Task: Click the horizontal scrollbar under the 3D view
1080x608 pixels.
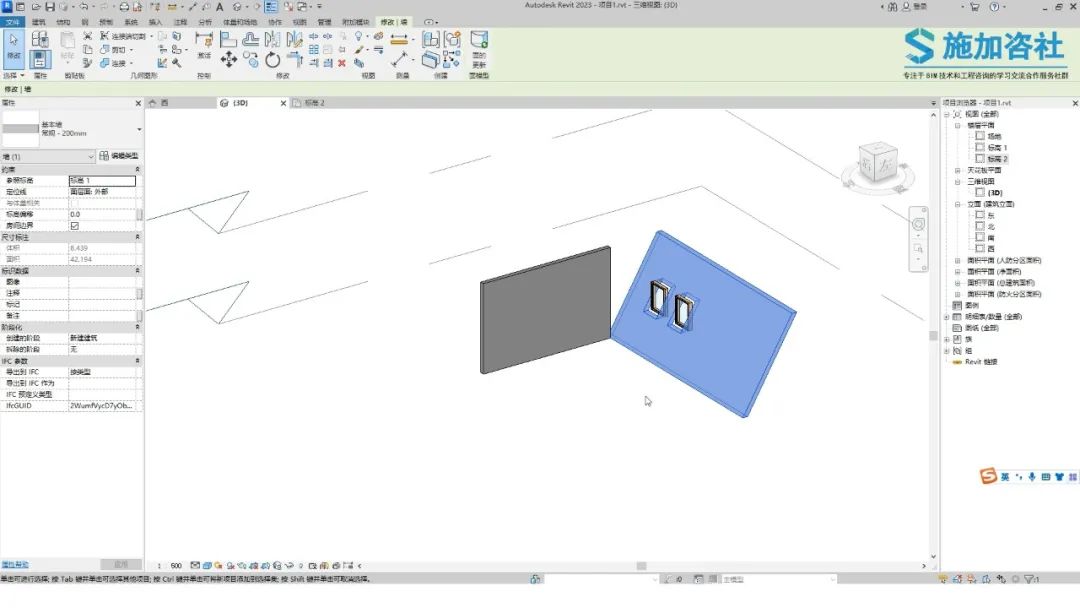Action: [x=641, y=566]
